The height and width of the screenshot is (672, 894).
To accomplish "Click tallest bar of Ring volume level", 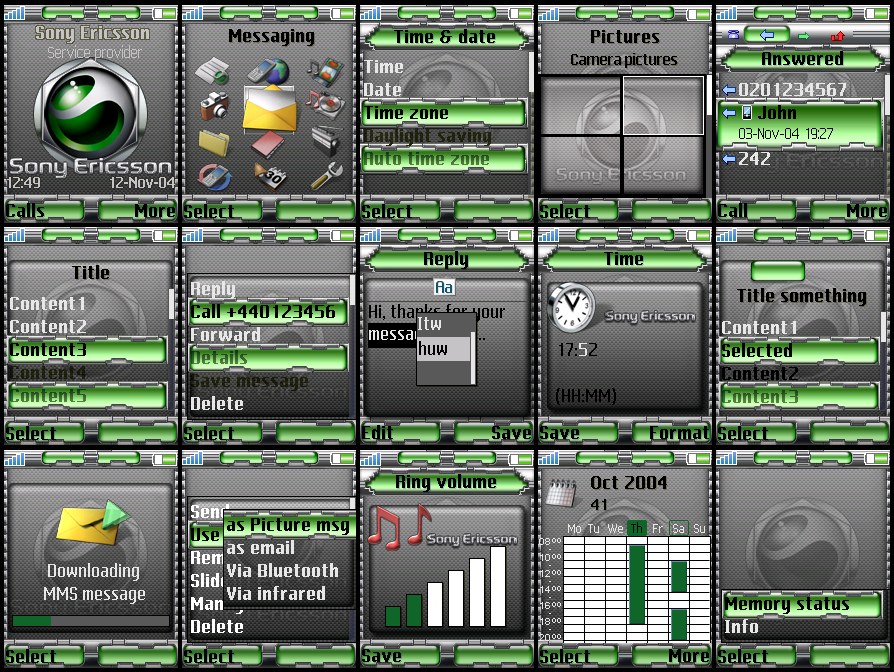I will [498, 586].
